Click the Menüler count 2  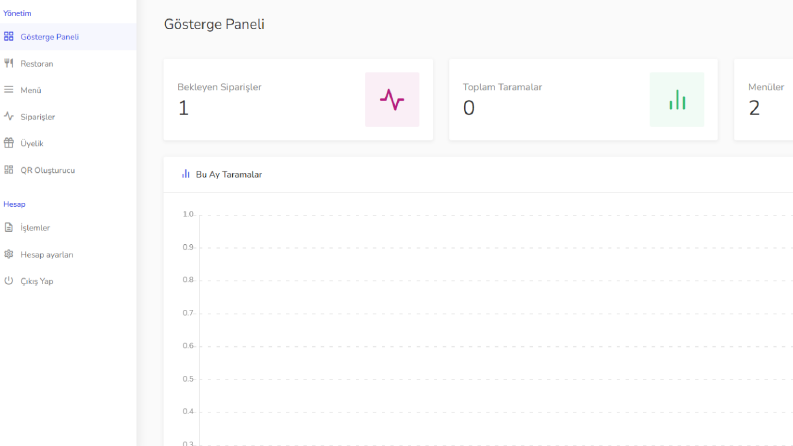[x=754, y=108]
